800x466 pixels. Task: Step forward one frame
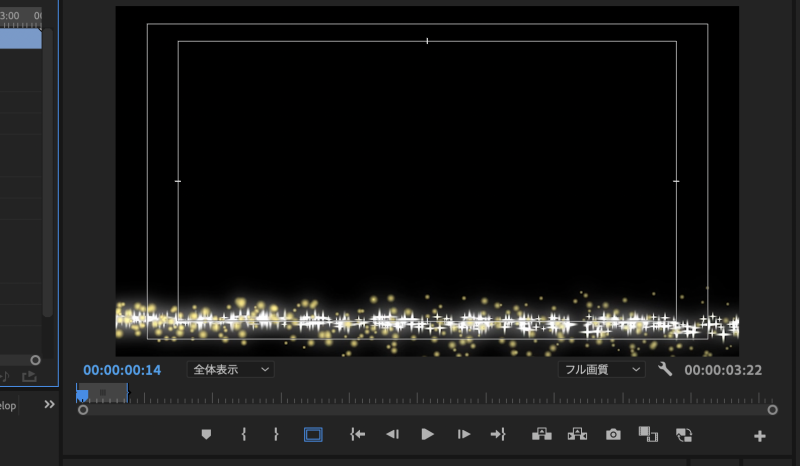(x=463, y=435)
